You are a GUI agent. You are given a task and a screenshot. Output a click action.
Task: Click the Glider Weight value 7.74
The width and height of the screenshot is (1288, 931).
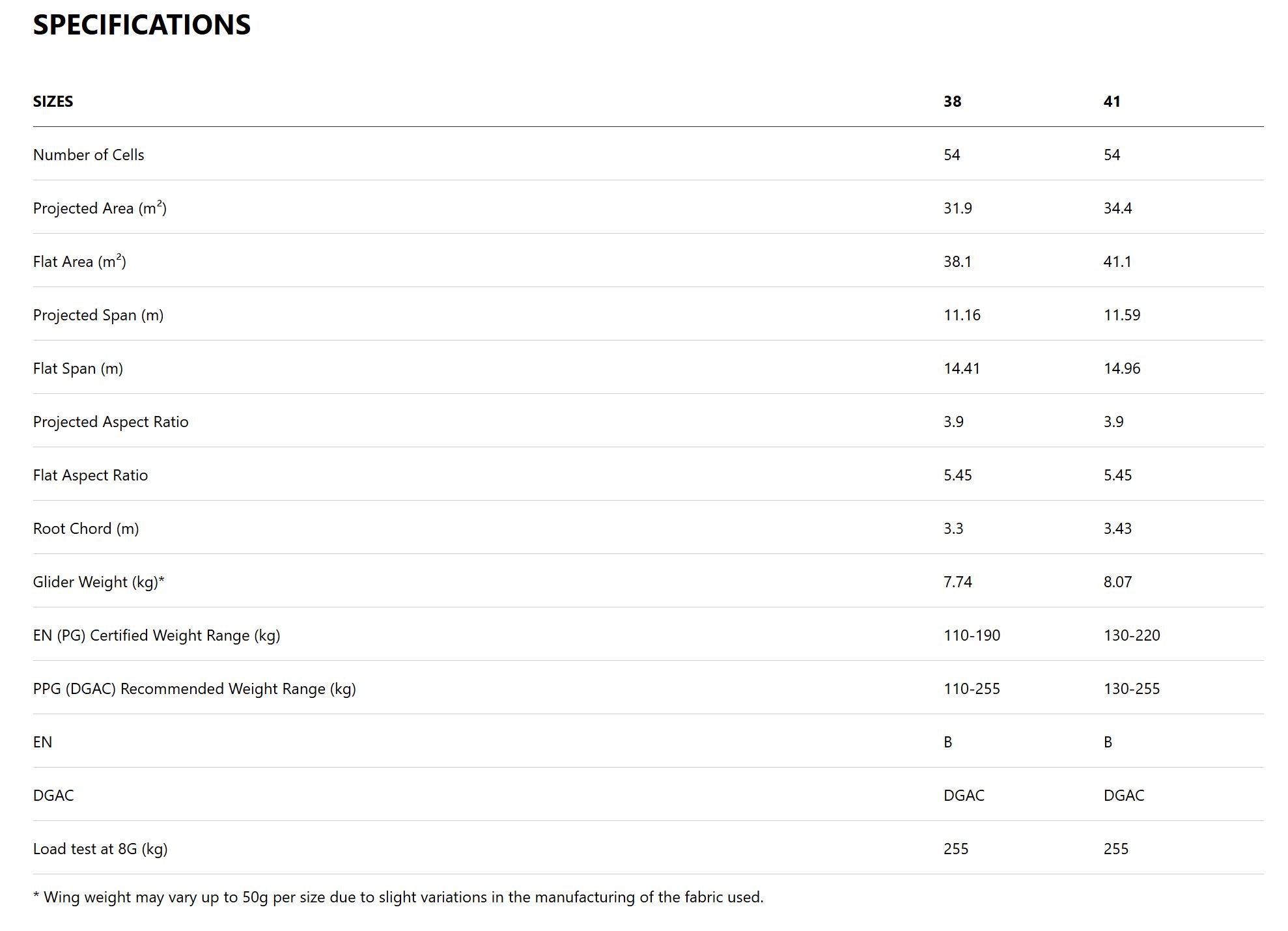[957, 582]
